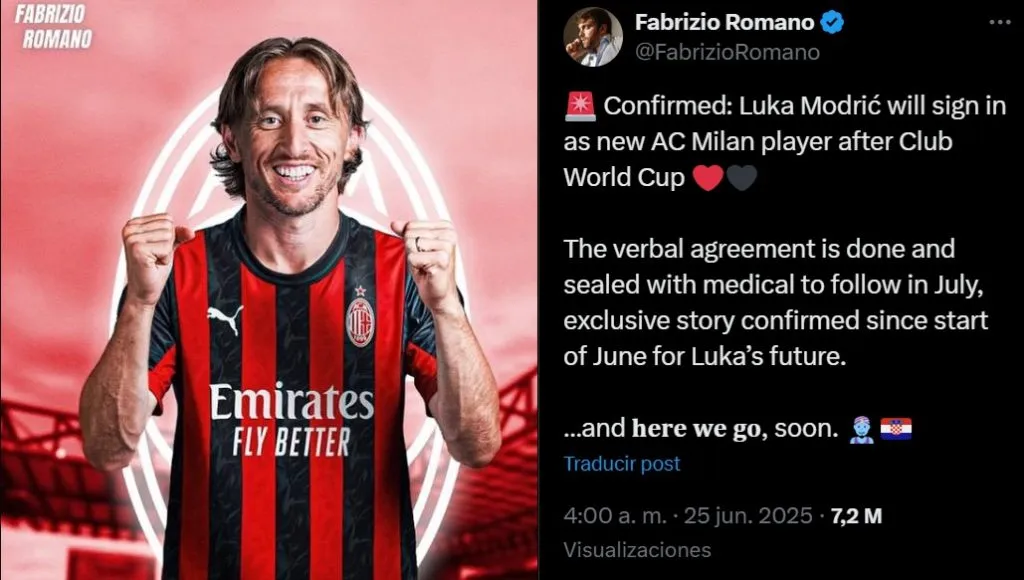Click the blue verified badge icon

[832, 23]
